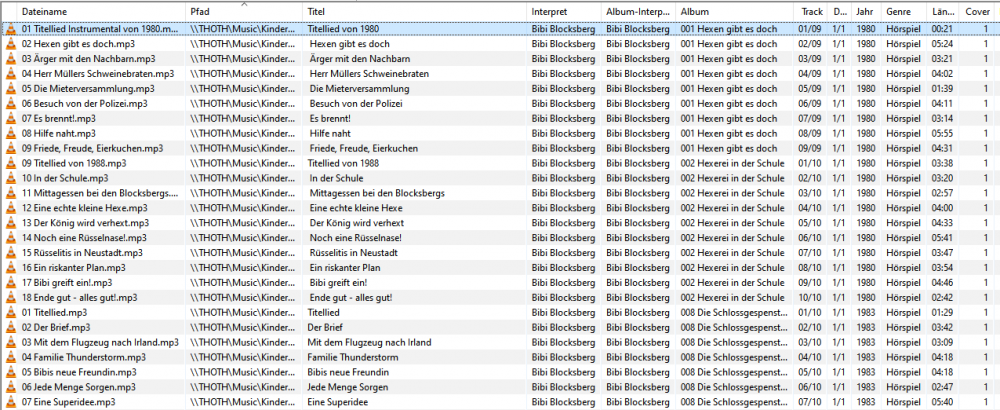Click the VLC icon beside 03 Mit dem Flugzeug nach Irland.mp3
The width and height of the screenshot is (1000, 410).
click(11, 342)
